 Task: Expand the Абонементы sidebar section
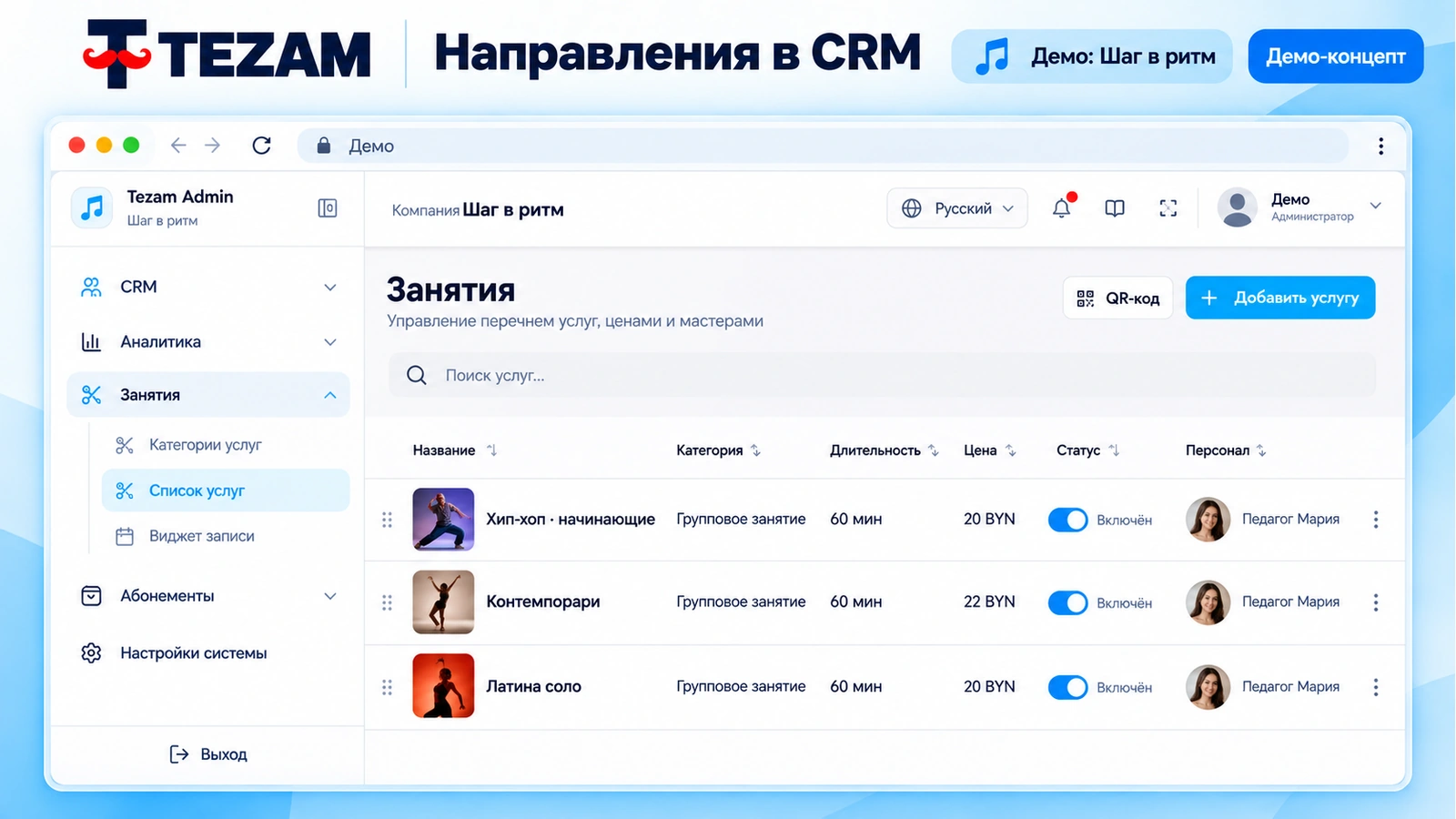point(209,596)
